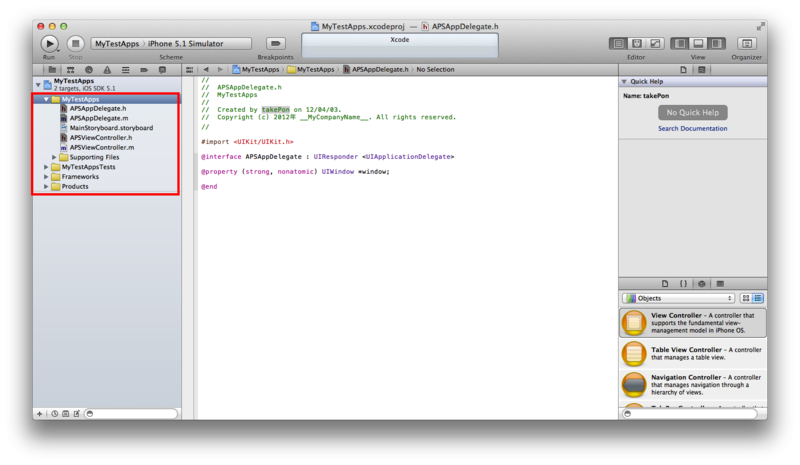The width and height of the screenshot is (800, 465).
Task: Click the takePon author name in code
Action: pyautogui.click(x=276, y=110)
